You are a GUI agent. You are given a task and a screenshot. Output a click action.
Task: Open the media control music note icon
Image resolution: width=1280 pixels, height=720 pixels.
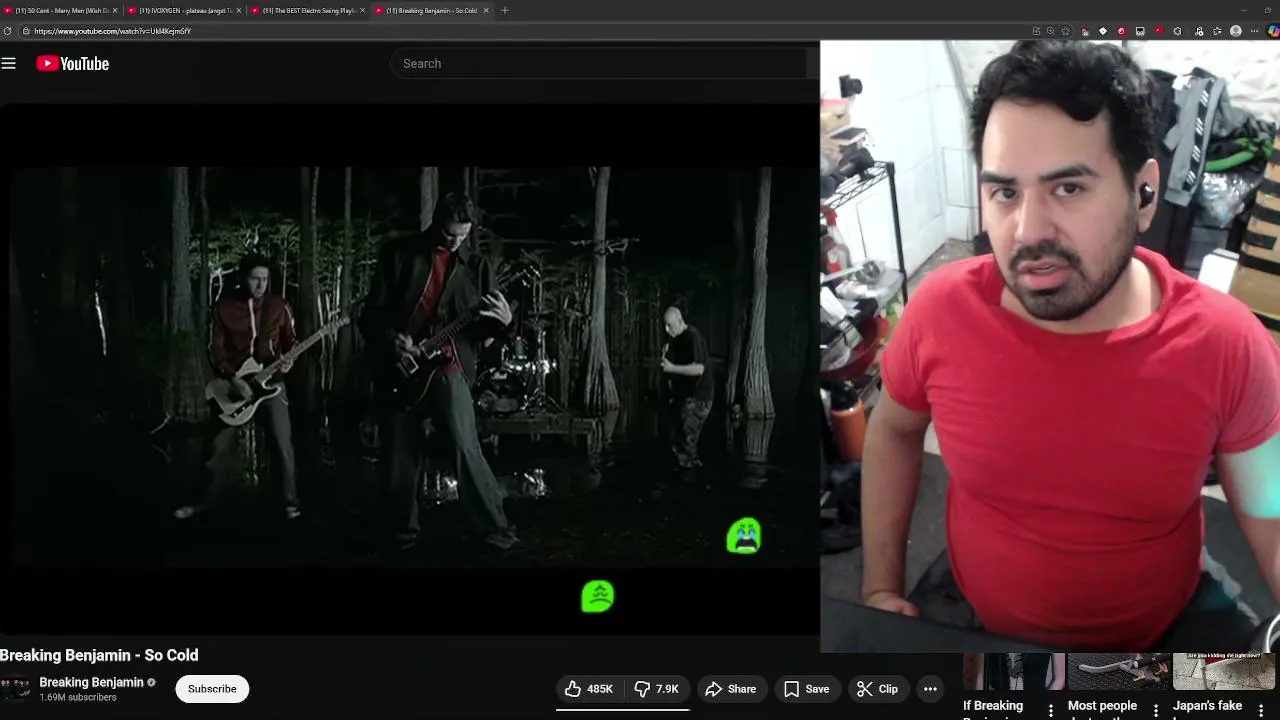1199,31
